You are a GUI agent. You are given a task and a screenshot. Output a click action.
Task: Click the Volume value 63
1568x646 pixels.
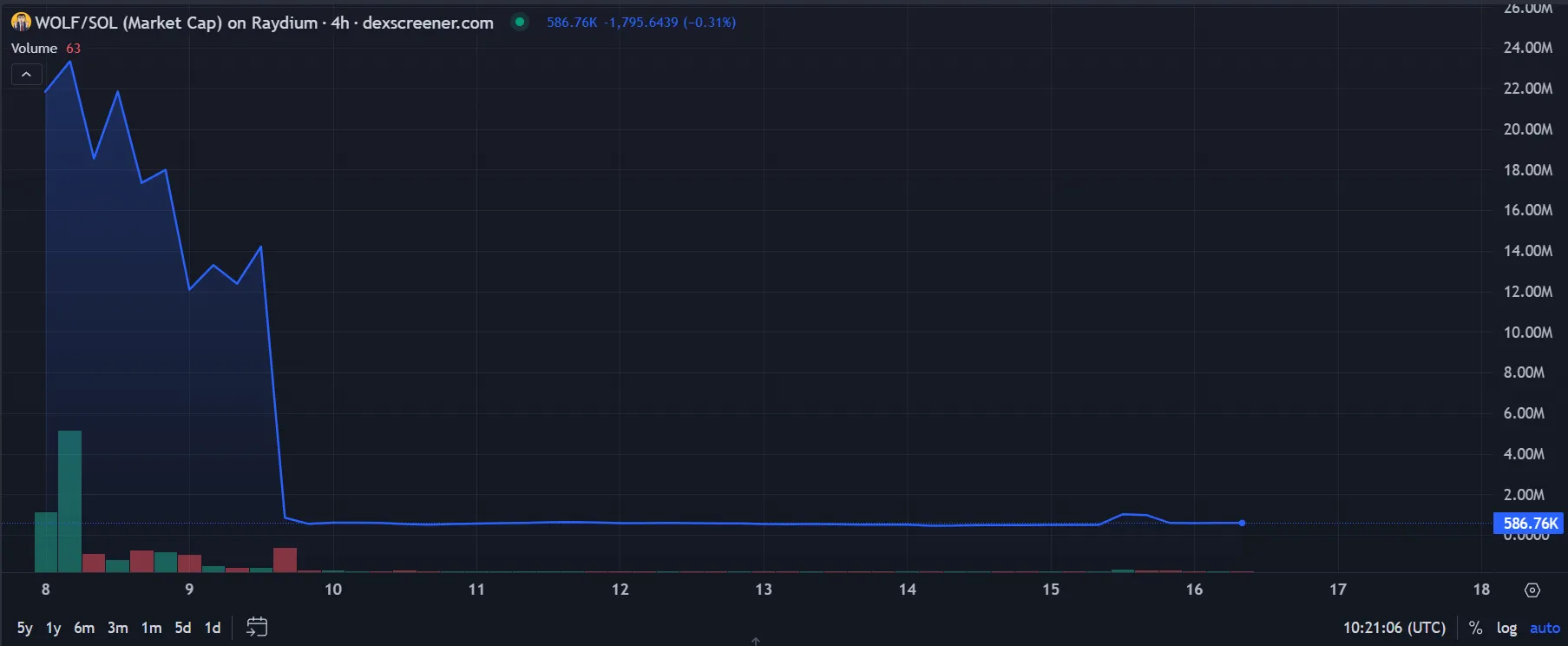coord(73,49)
